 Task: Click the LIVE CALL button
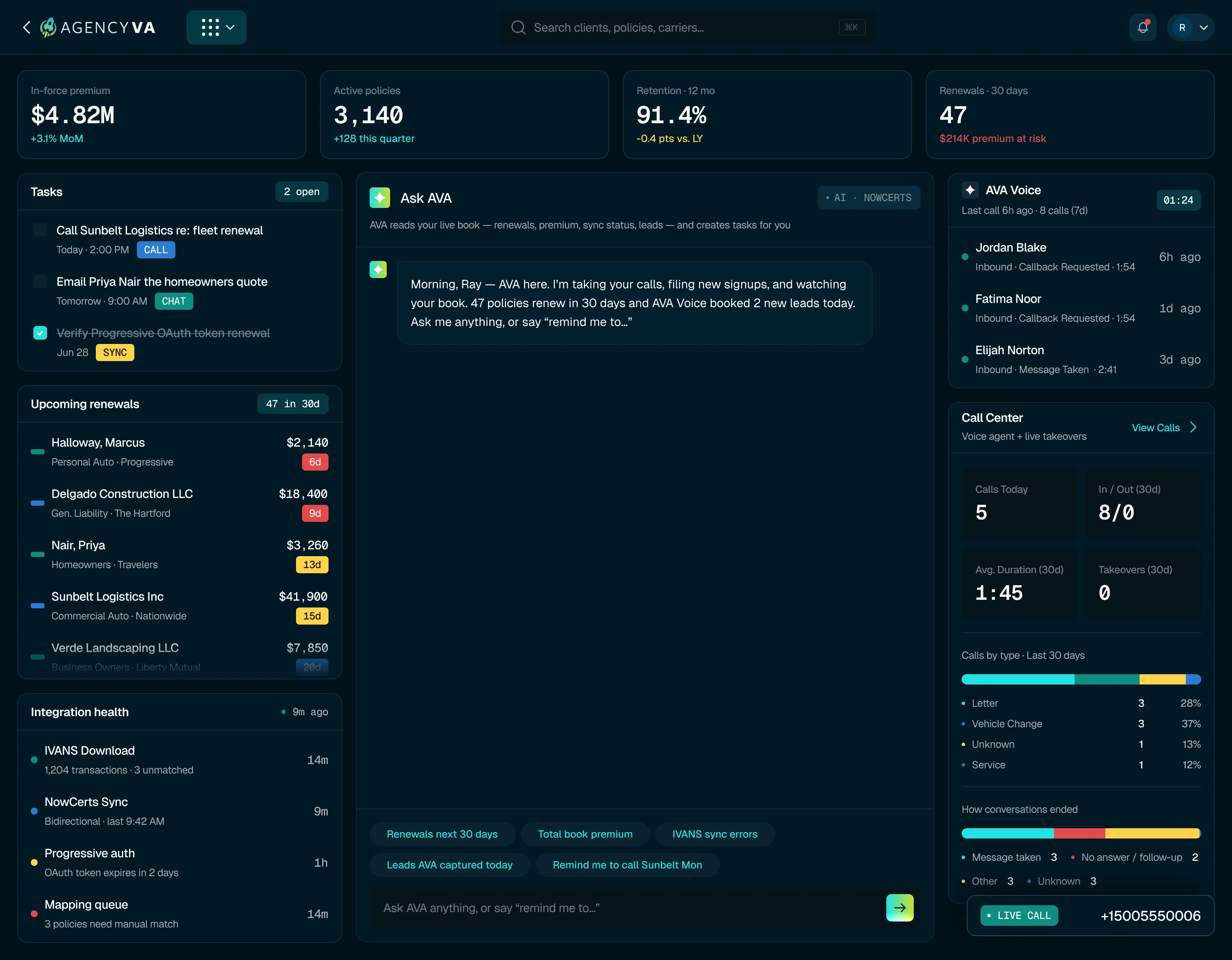pos(1019,916)
